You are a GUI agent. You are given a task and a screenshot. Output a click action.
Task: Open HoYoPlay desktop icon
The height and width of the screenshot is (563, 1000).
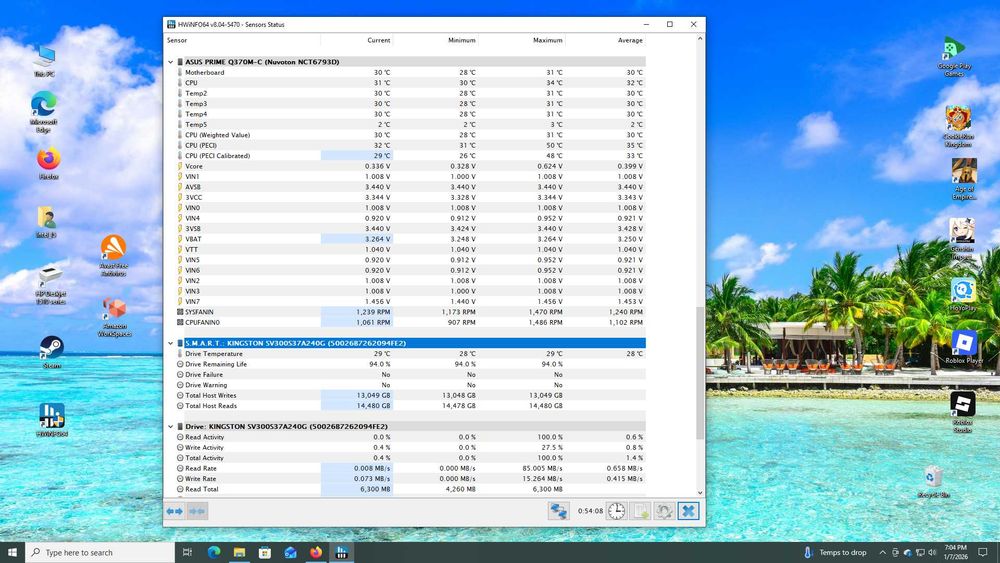pos(963,295)
